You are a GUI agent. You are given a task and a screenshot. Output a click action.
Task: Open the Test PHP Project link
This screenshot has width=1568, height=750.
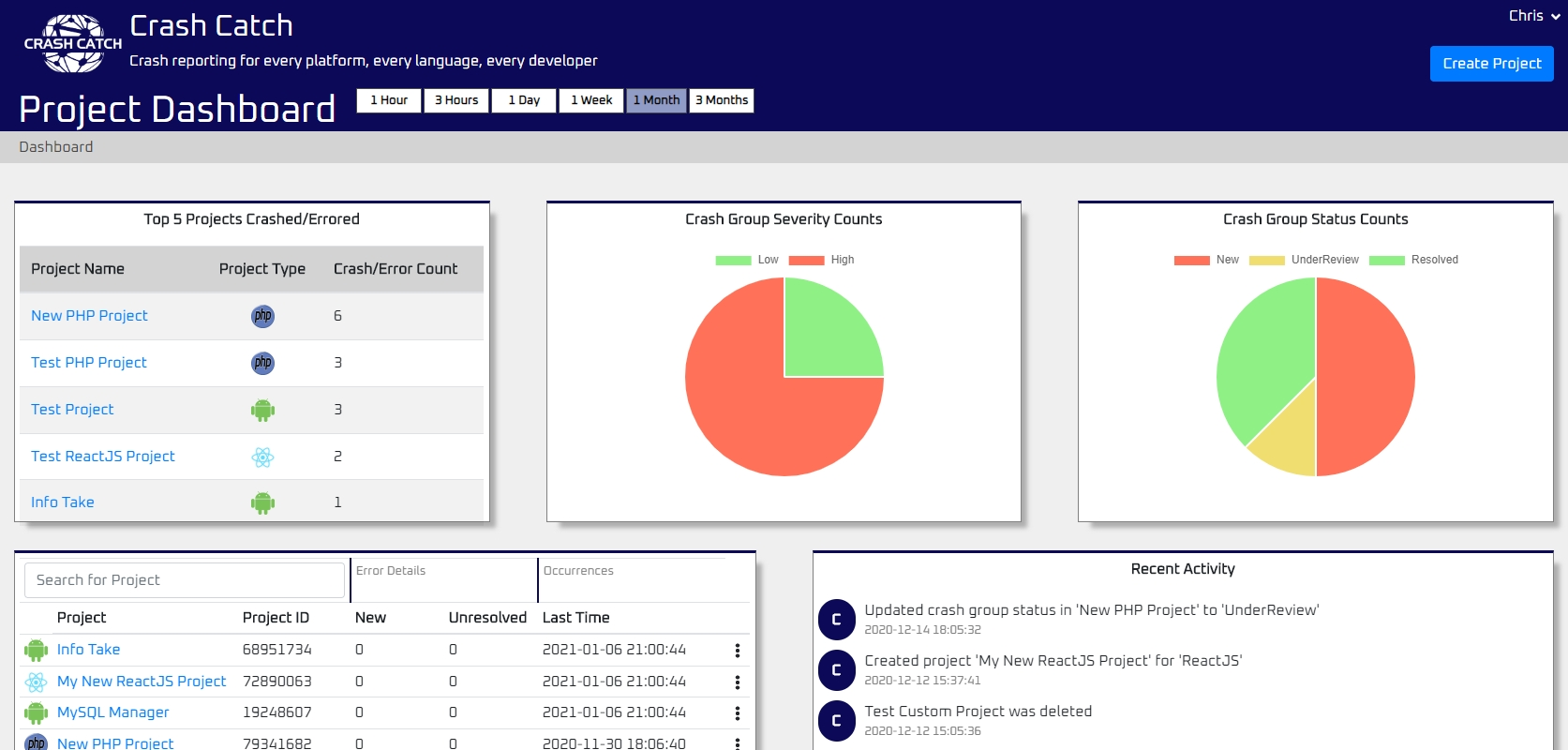(x=89, y=363)
